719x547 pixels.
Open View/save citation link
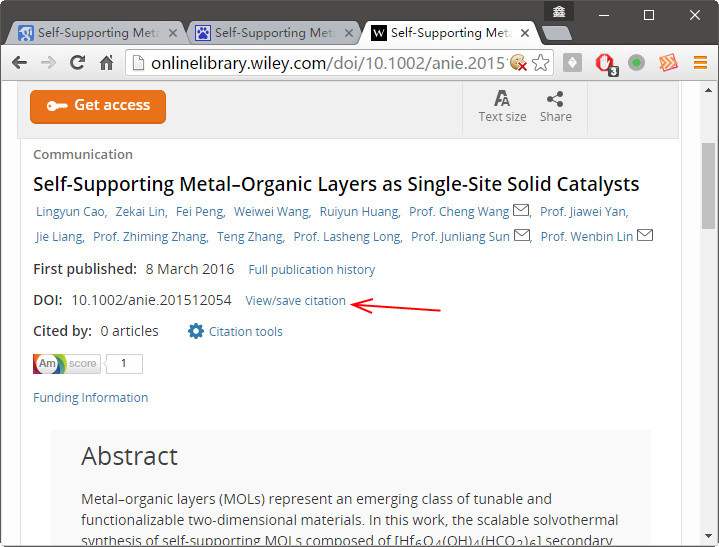tap(295, 301)
